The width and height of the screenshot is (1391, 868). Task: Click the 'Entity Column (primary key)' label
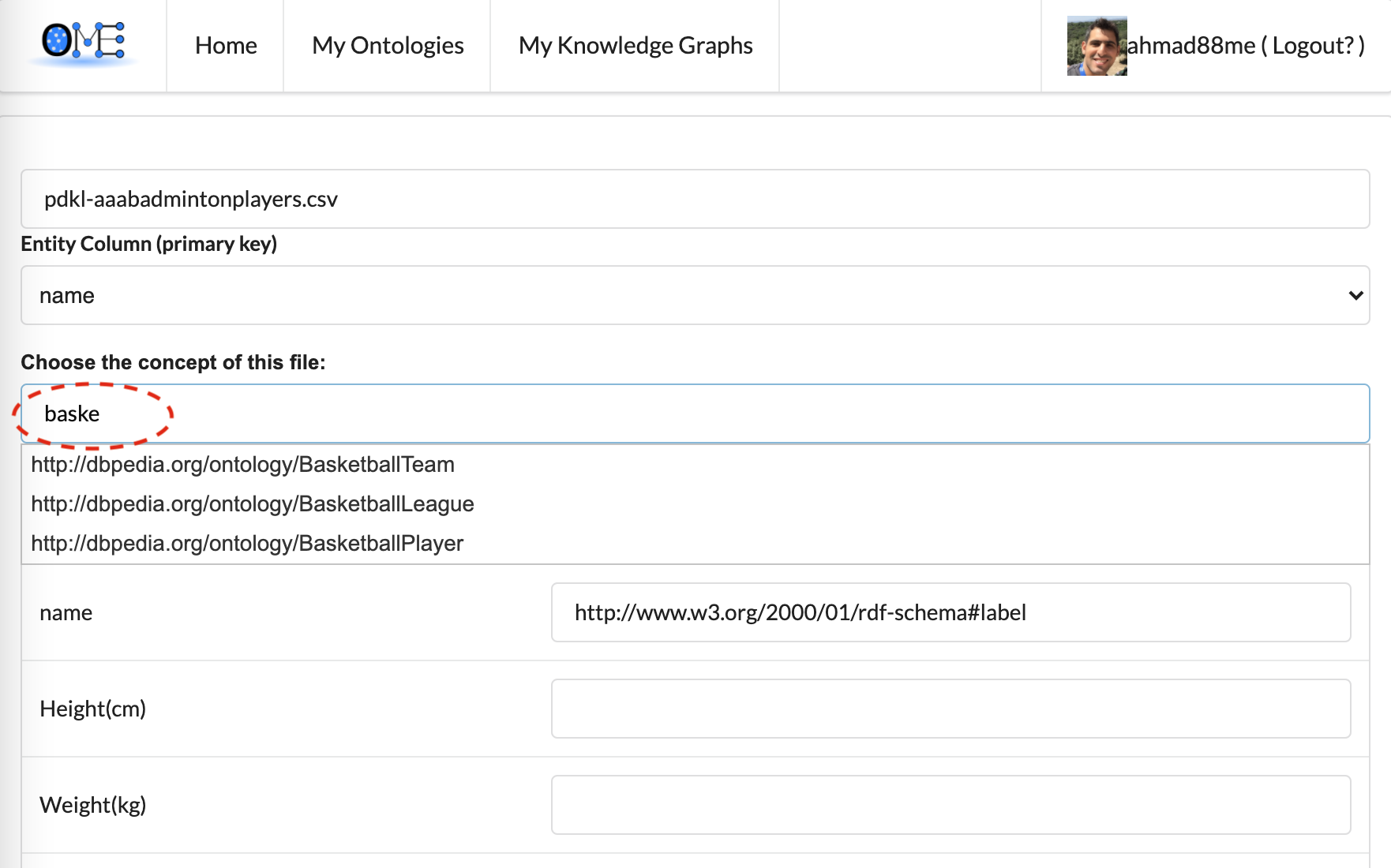click(148, 244)
